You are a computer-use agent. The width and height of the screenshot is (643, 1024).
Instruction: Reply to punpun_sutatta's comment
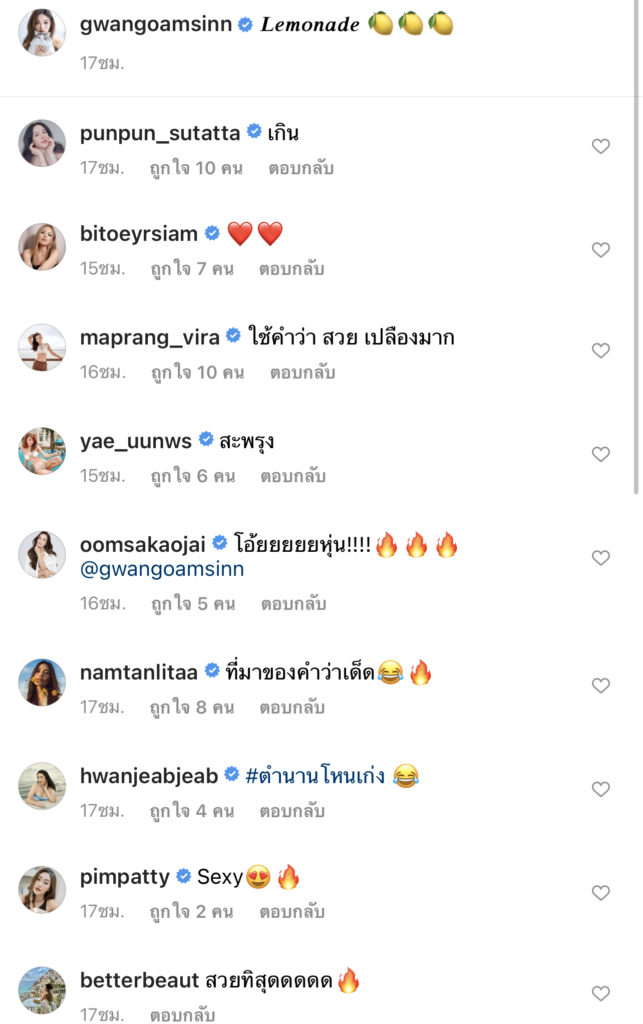pos(300,168)
